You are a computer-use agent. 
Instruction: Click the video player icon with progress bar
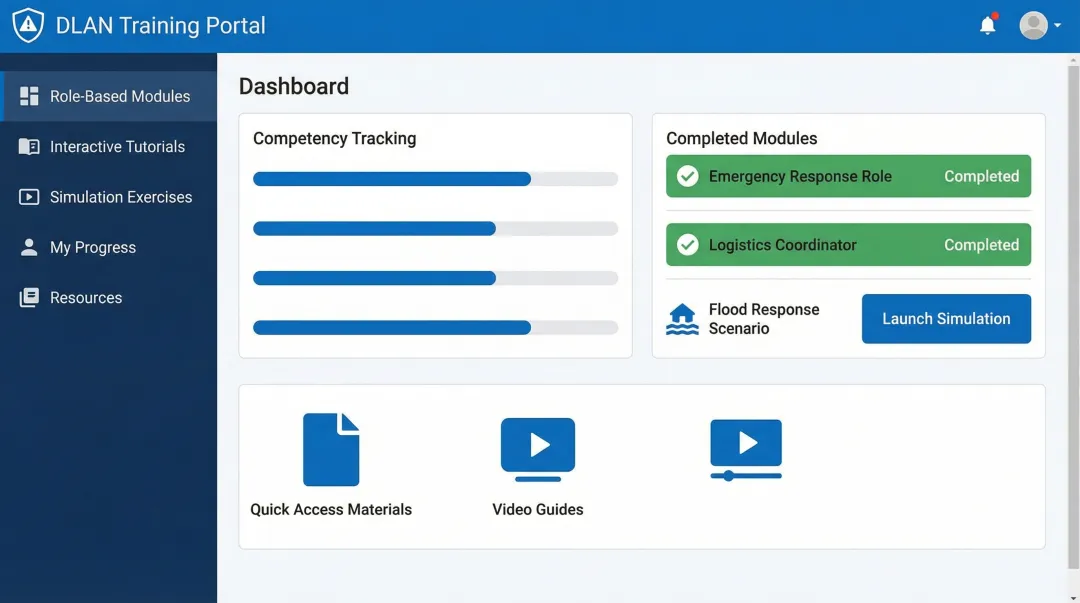click(746, 449)
